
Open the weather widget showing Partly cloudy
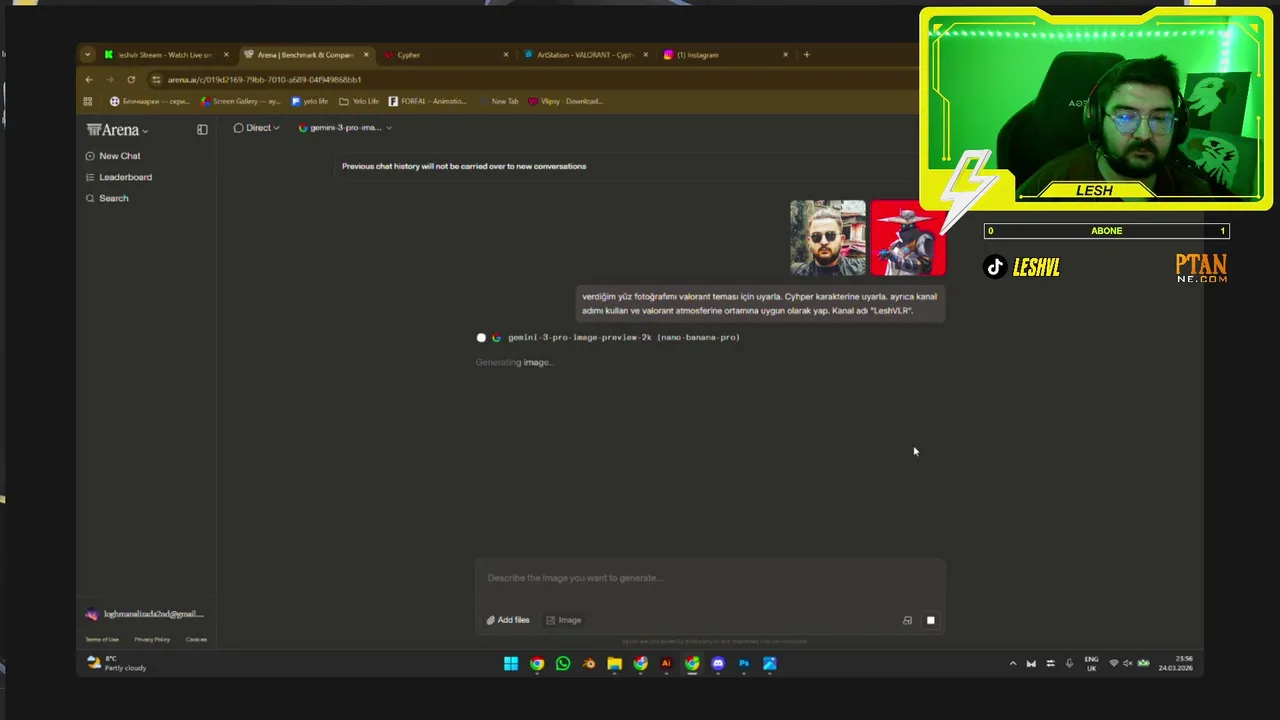118,663
